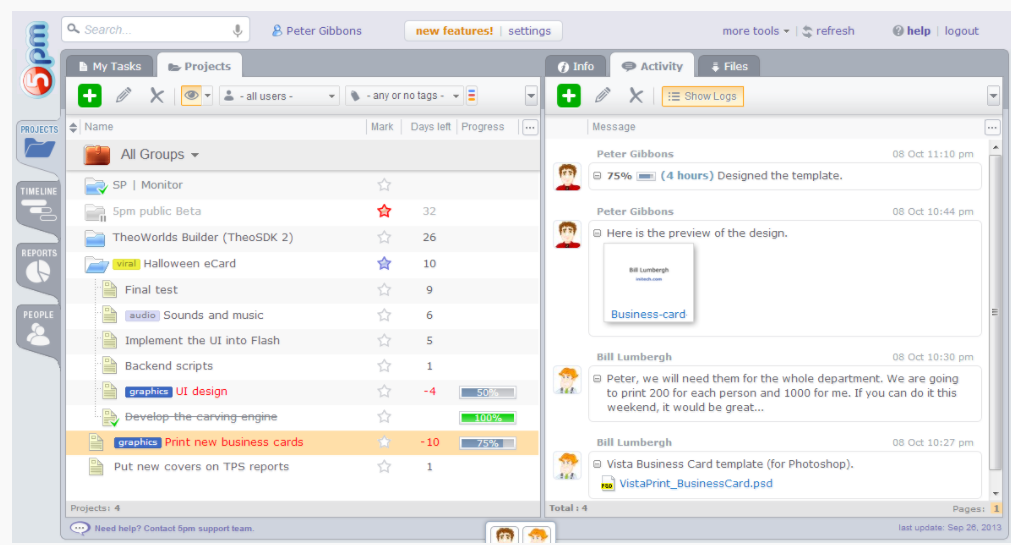The height and width of the screenshot is (545, 1011).
Task: Open projects toolbar overflow arrow
Action: 531,96
